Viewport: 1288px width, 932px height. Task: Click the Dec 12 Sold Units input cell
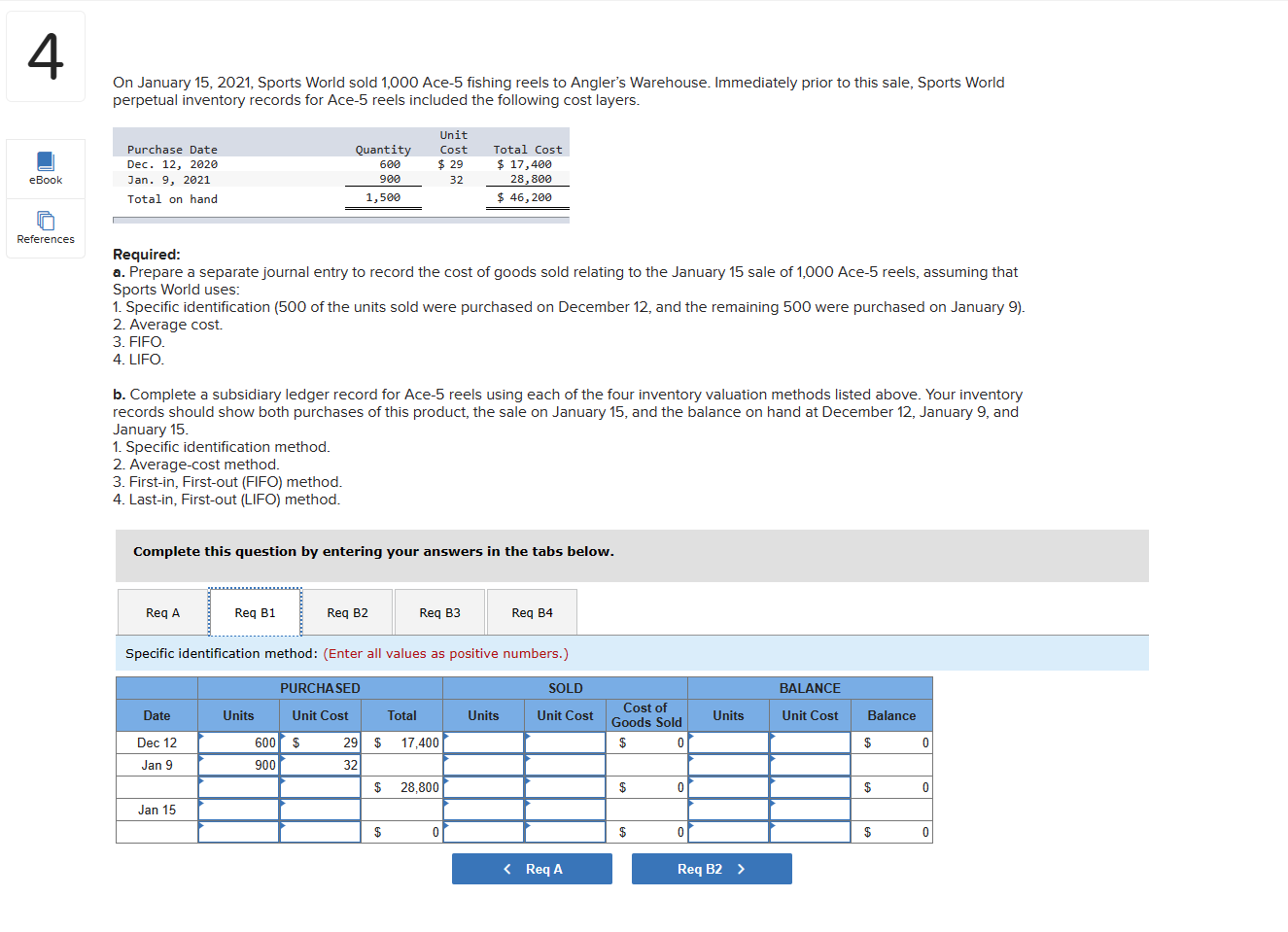[483, 742]
